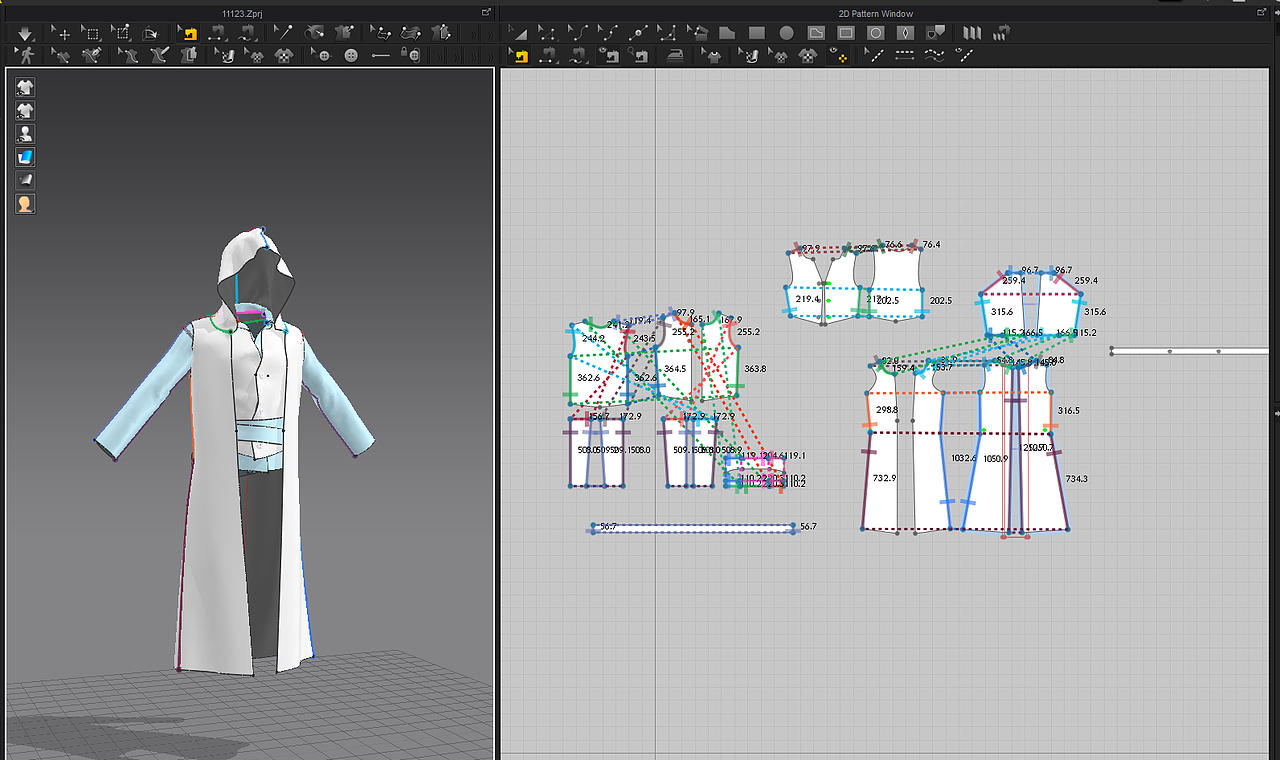The height and width of the screenshot is (760, 1280).
Task: Check sewing length magnifier icon
Action: [x=639, y=56]
